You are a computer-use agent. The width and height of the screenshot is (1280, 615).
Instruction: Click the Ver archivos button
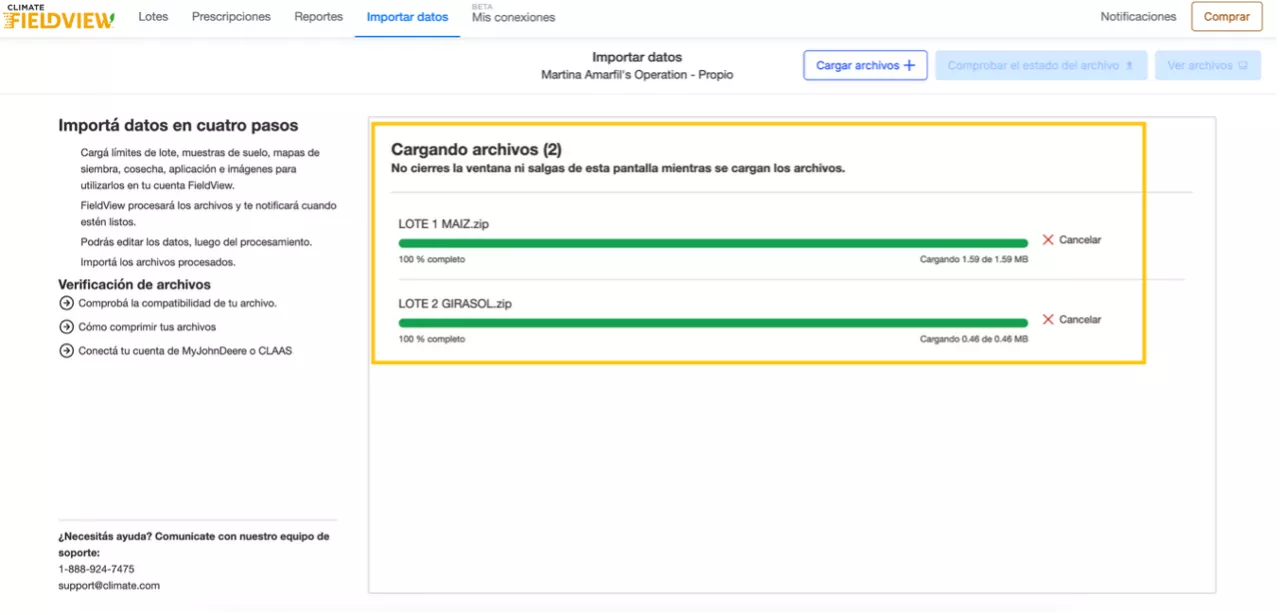click(x=1207, y=66)
